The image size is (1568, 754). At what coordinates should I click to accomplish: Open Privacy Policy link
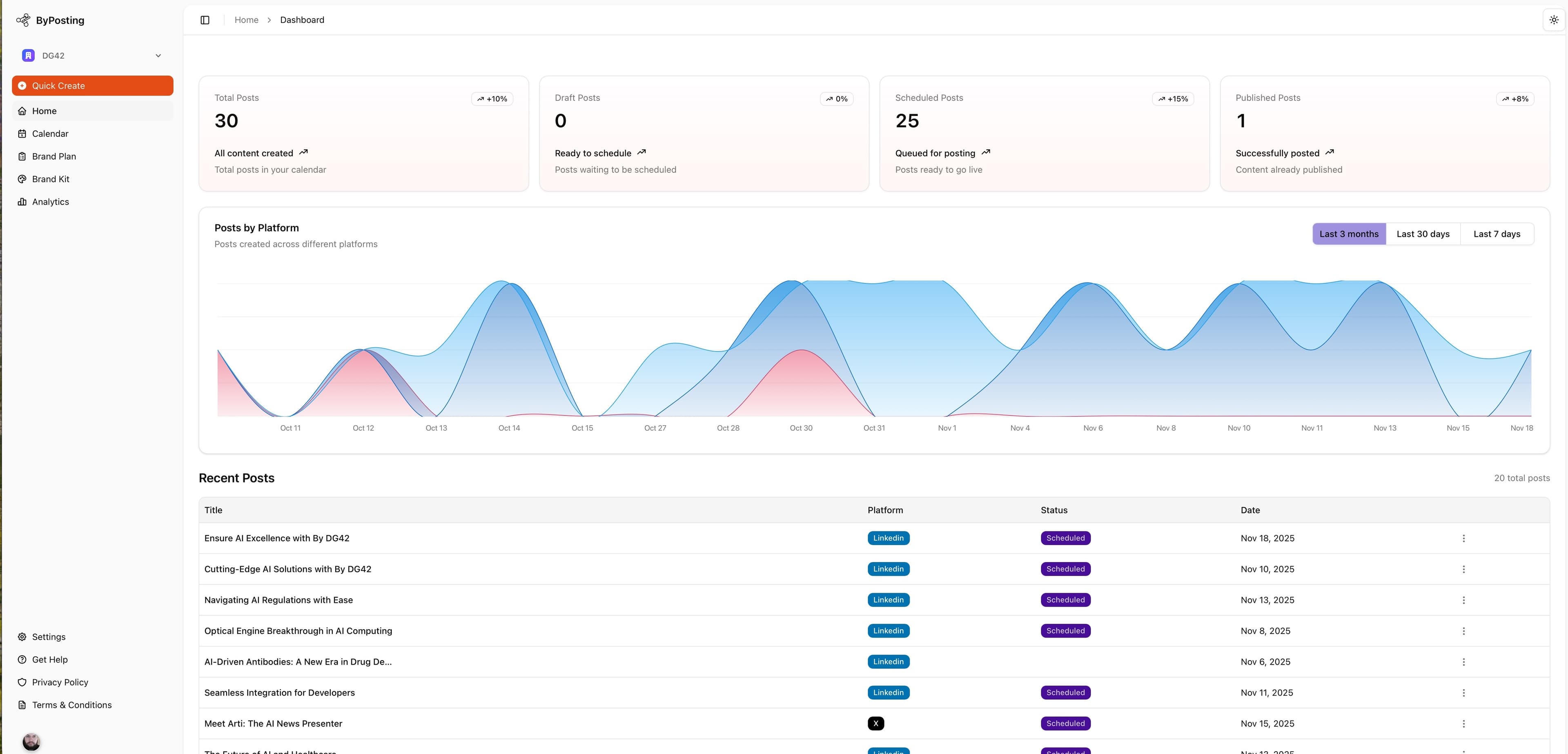[60, 682]
